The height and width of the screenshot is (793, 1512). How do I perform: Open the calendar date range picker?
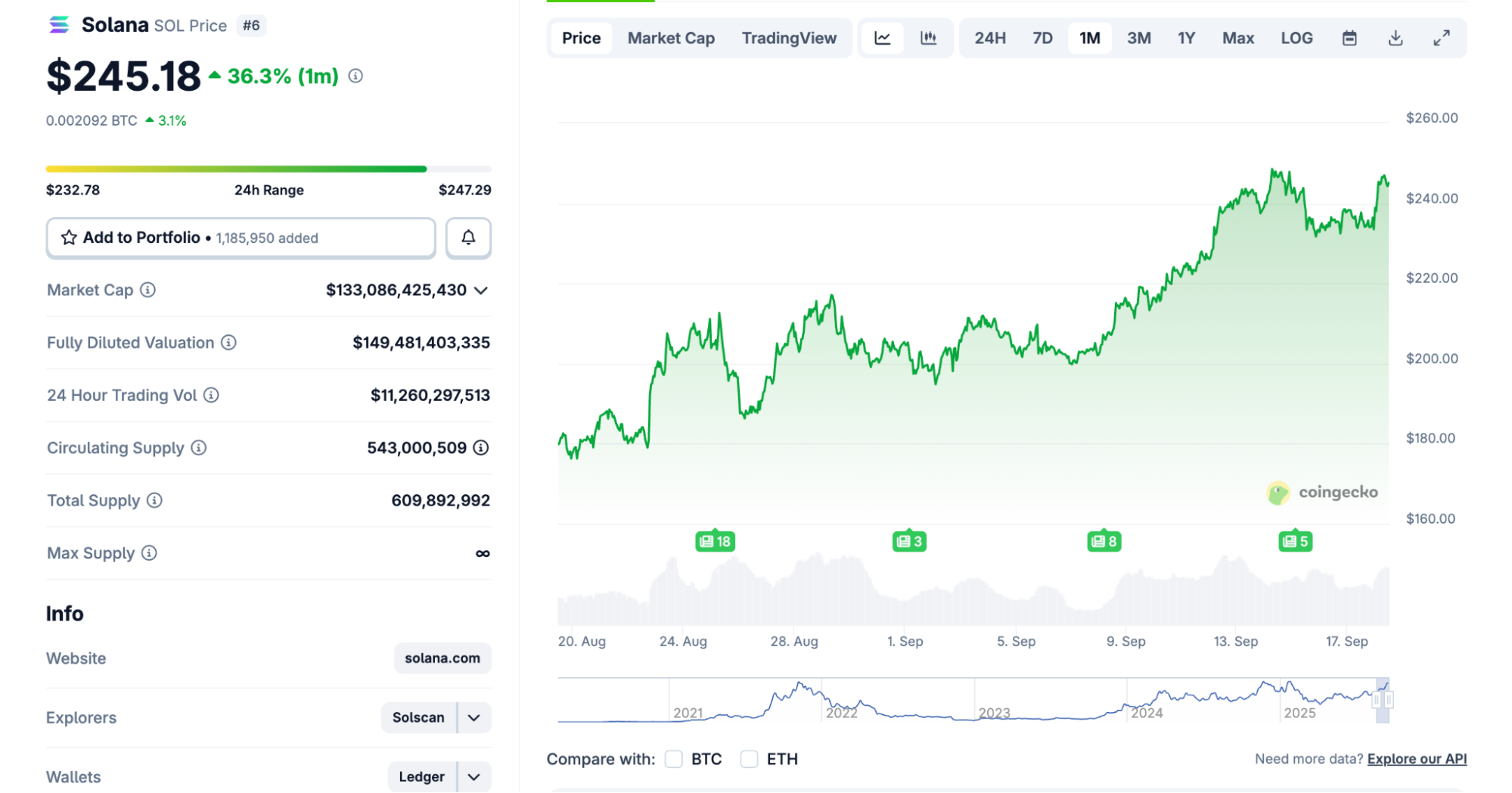click(1349, 38)
